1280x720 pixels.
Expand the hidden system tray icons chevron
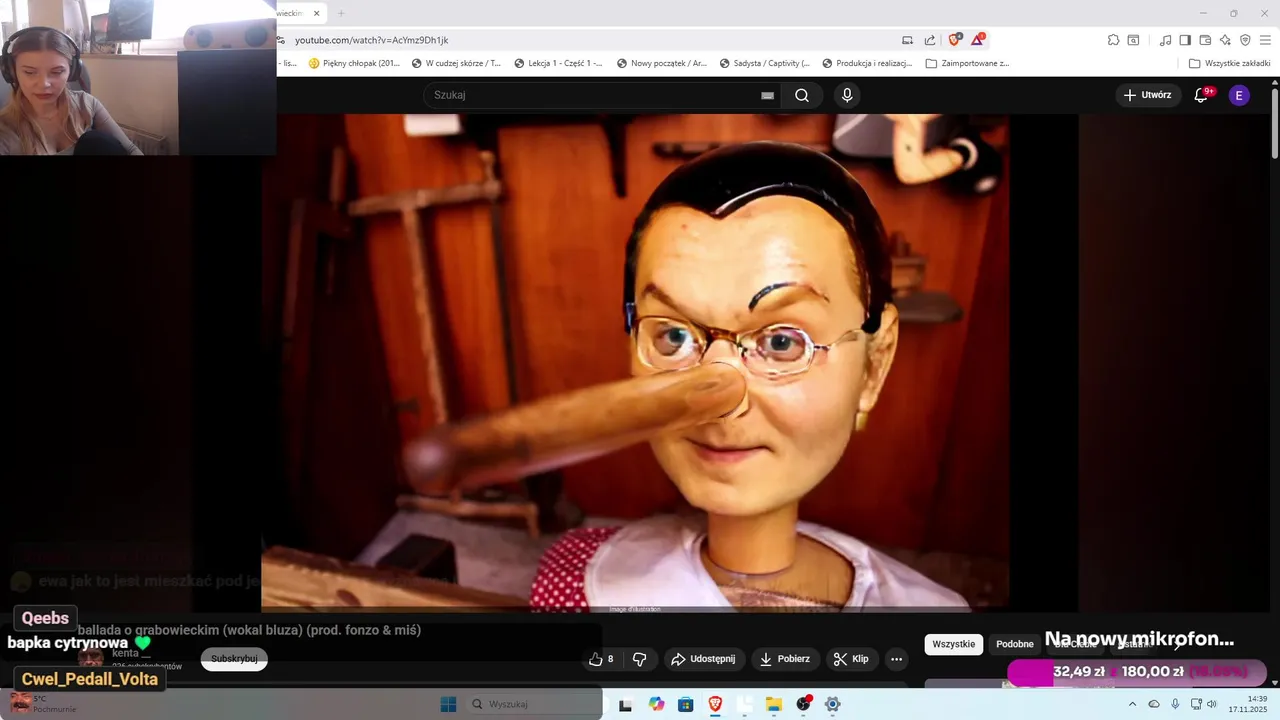[x=1132, y=704]
